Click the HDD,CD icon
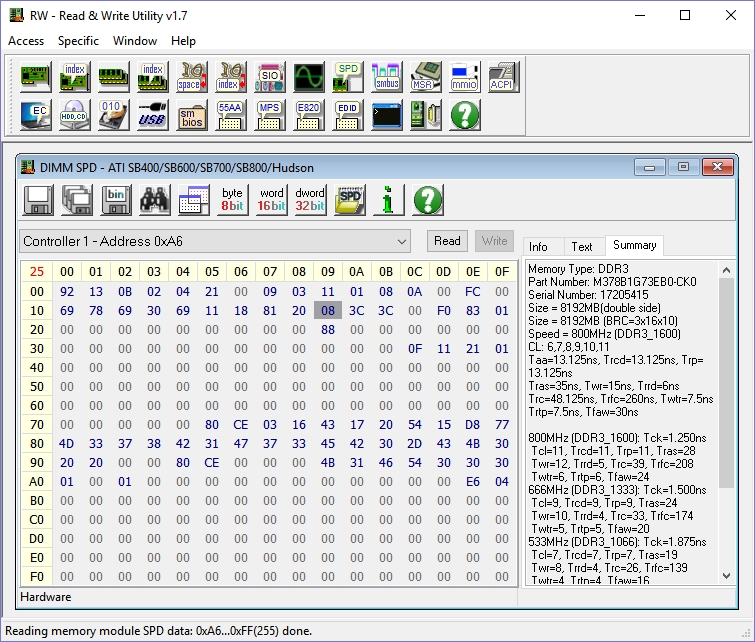Viewport: 755px width, 642px height. click(x=75, y=115)
